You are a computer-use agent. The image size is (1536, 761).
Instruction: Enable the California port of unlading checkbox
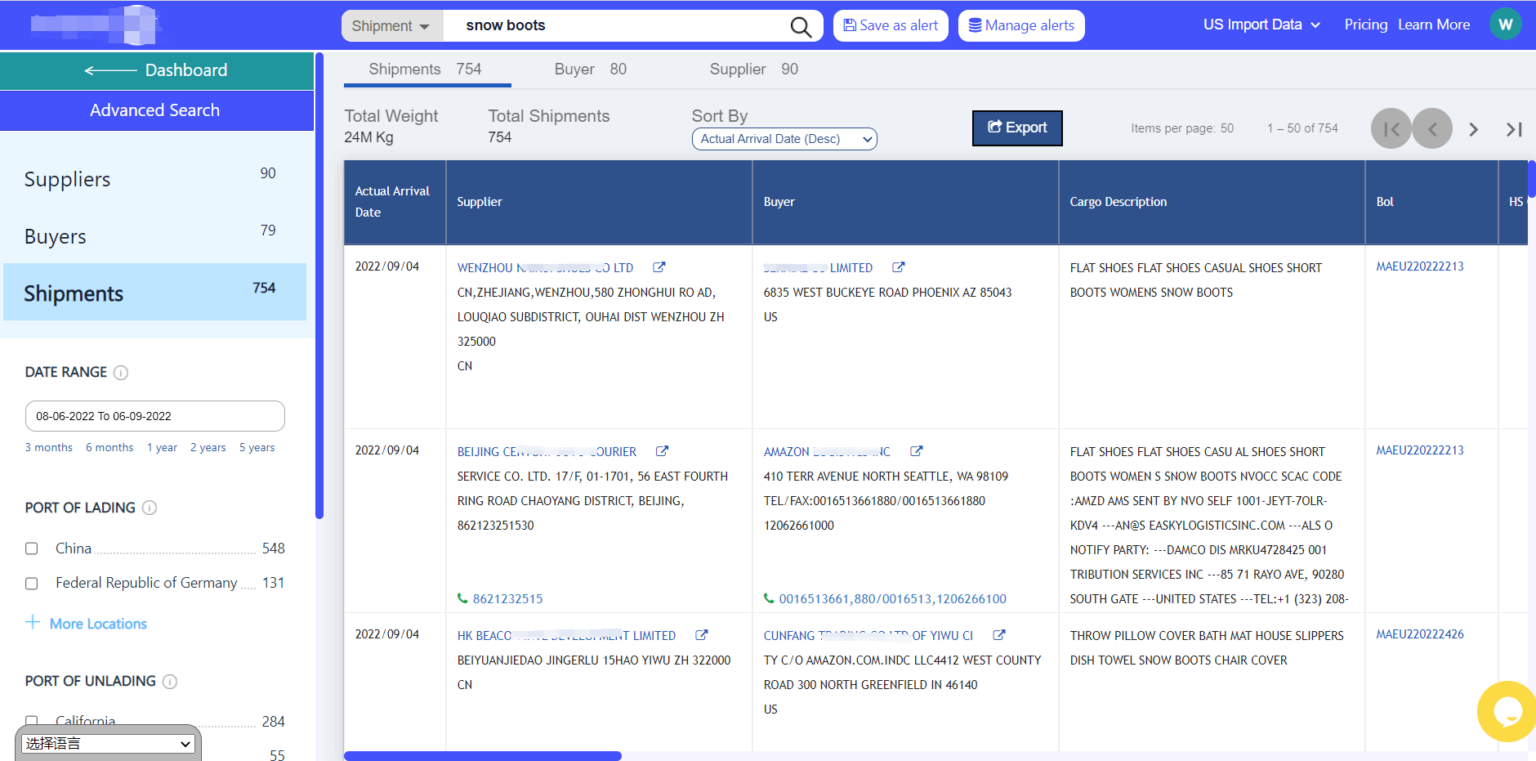point(32,721)
